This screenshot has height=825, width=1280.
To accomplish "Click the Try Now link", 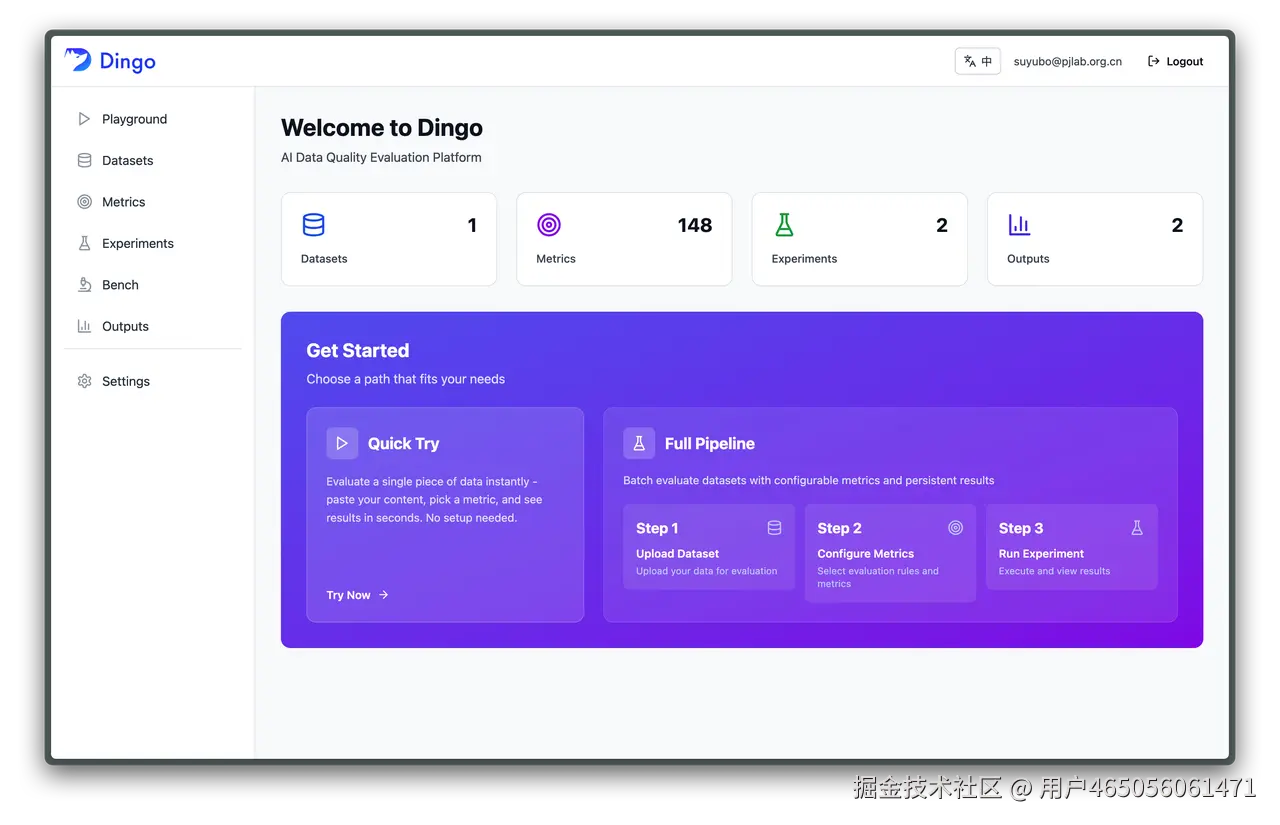I will tap(357, 595).
